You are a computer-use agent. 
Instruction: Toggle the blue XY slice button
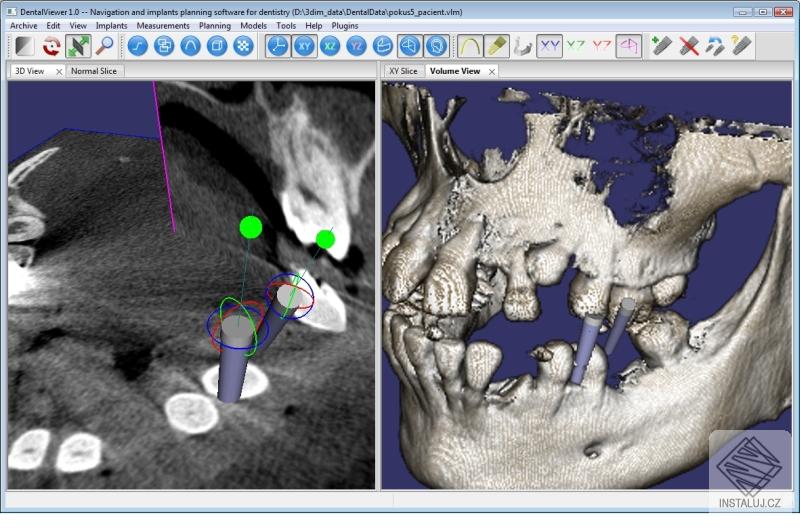pyautogui.click(x=304, y=46)
